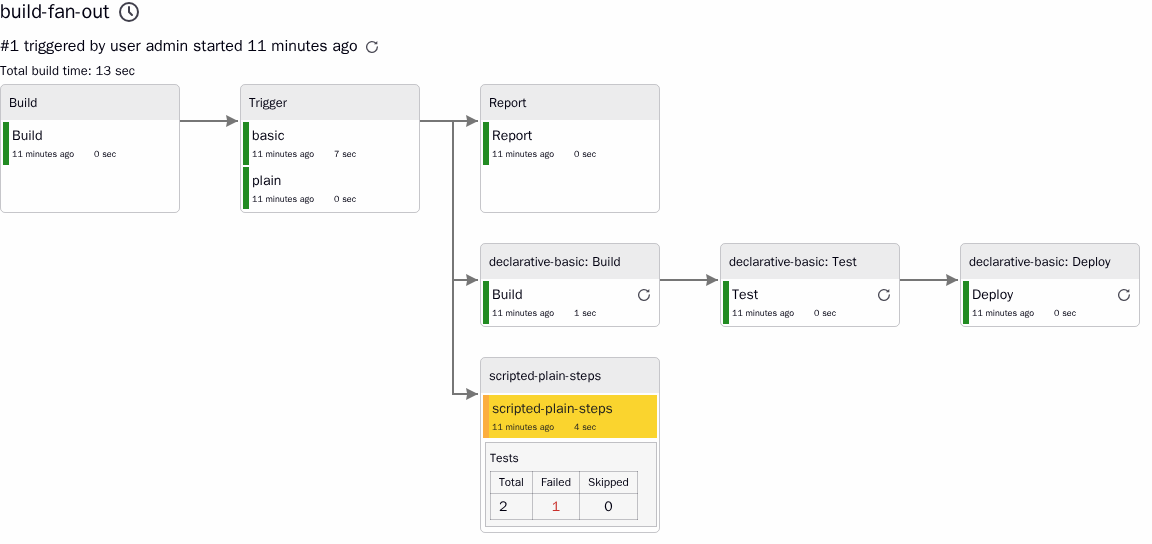1152x544 pixels.
Task: Open the plain job in Trigger stage
Action: click(x=267, y=180)
